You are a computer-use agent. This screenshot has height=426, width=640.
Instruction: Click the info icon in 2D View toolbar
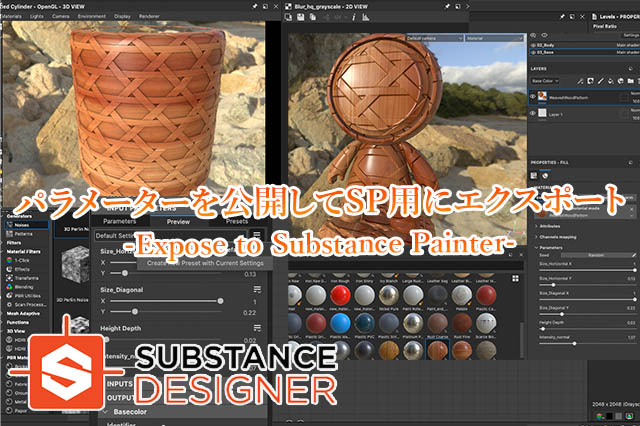pyautogui.click(x=353, y=17)
